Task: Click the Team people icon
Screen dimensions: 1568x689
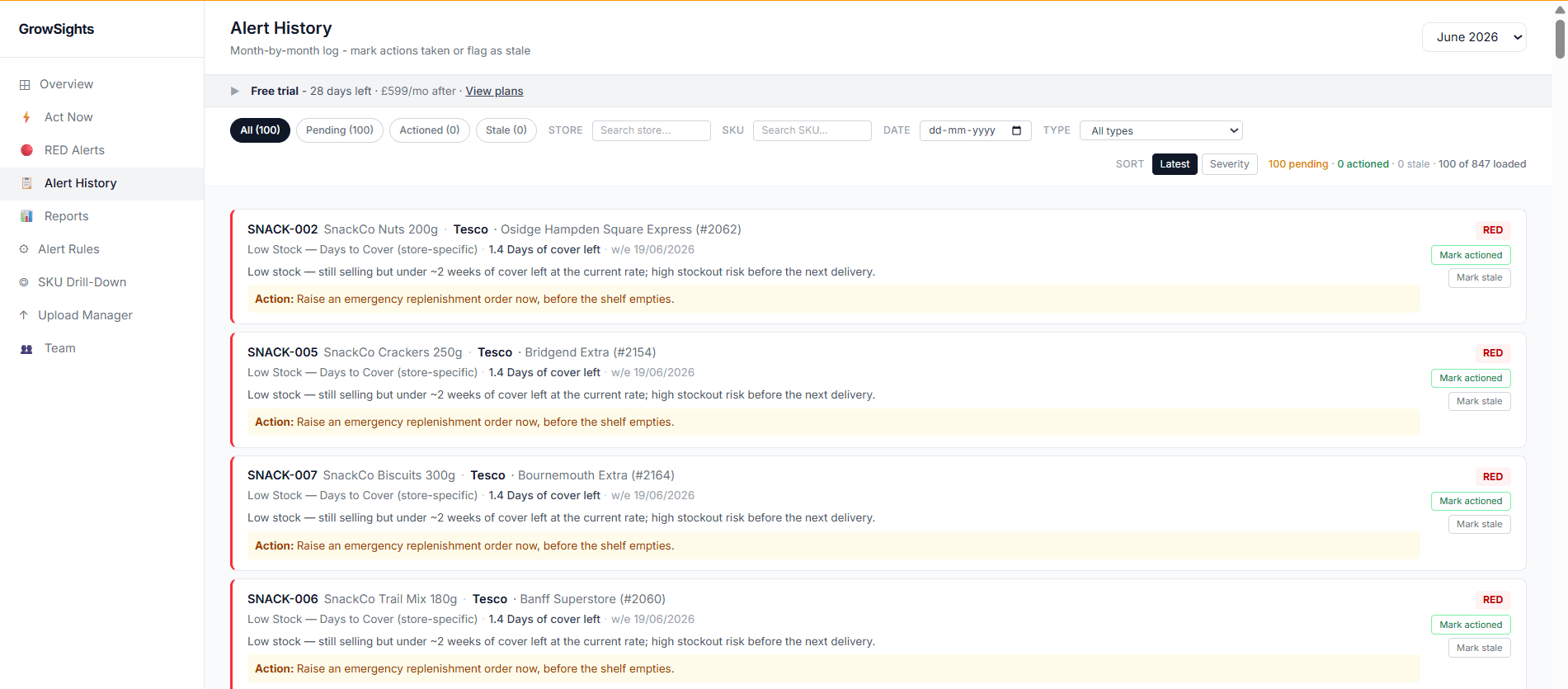Action: 26,348
